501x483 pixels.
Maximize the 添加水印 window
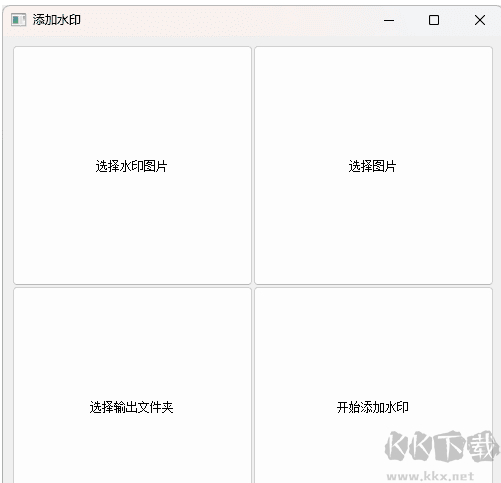coord(434,20)
